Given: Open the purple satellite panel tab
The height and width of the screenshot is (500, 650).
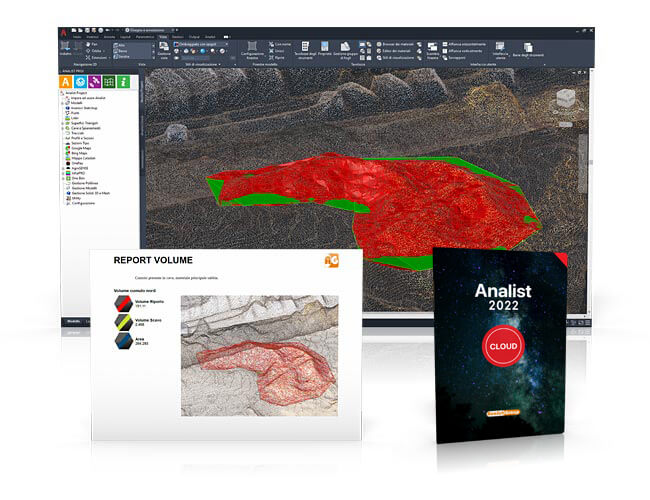Looking at the screenshot, I should point(95,81).
